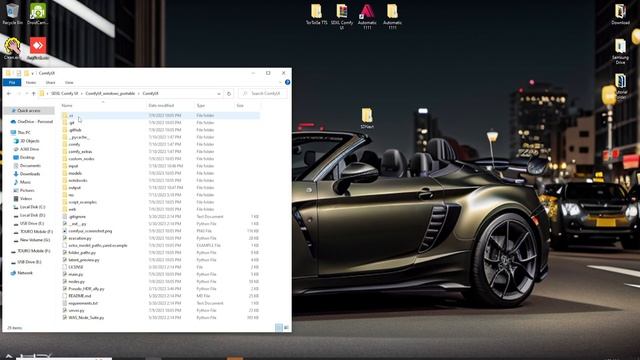The width and height of the screenshot is (640, 360).
Task: Select the notebooks folder row
Action: 160,180
